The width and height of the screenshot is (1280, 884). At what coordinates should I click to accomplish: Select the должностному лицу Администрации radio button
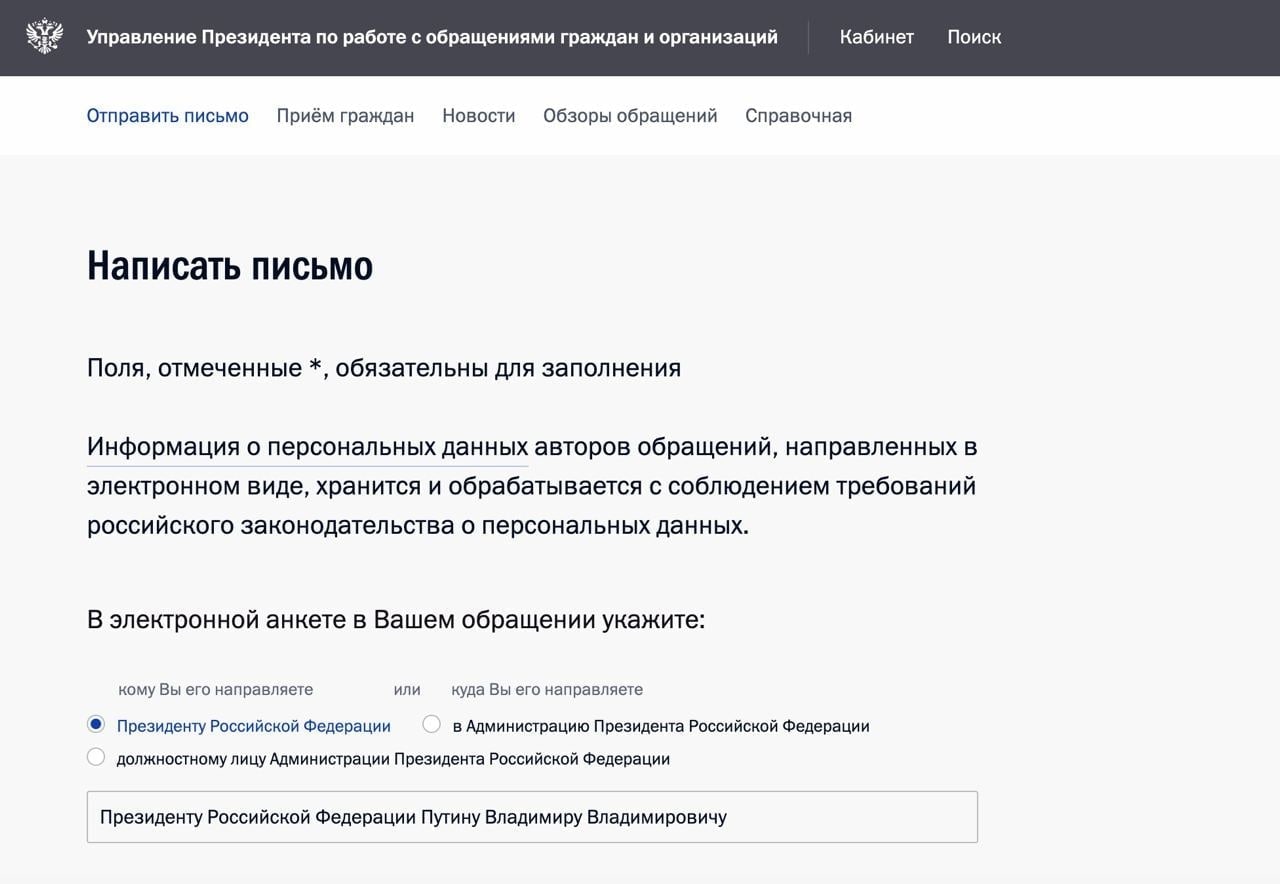(x=96, y=757)
